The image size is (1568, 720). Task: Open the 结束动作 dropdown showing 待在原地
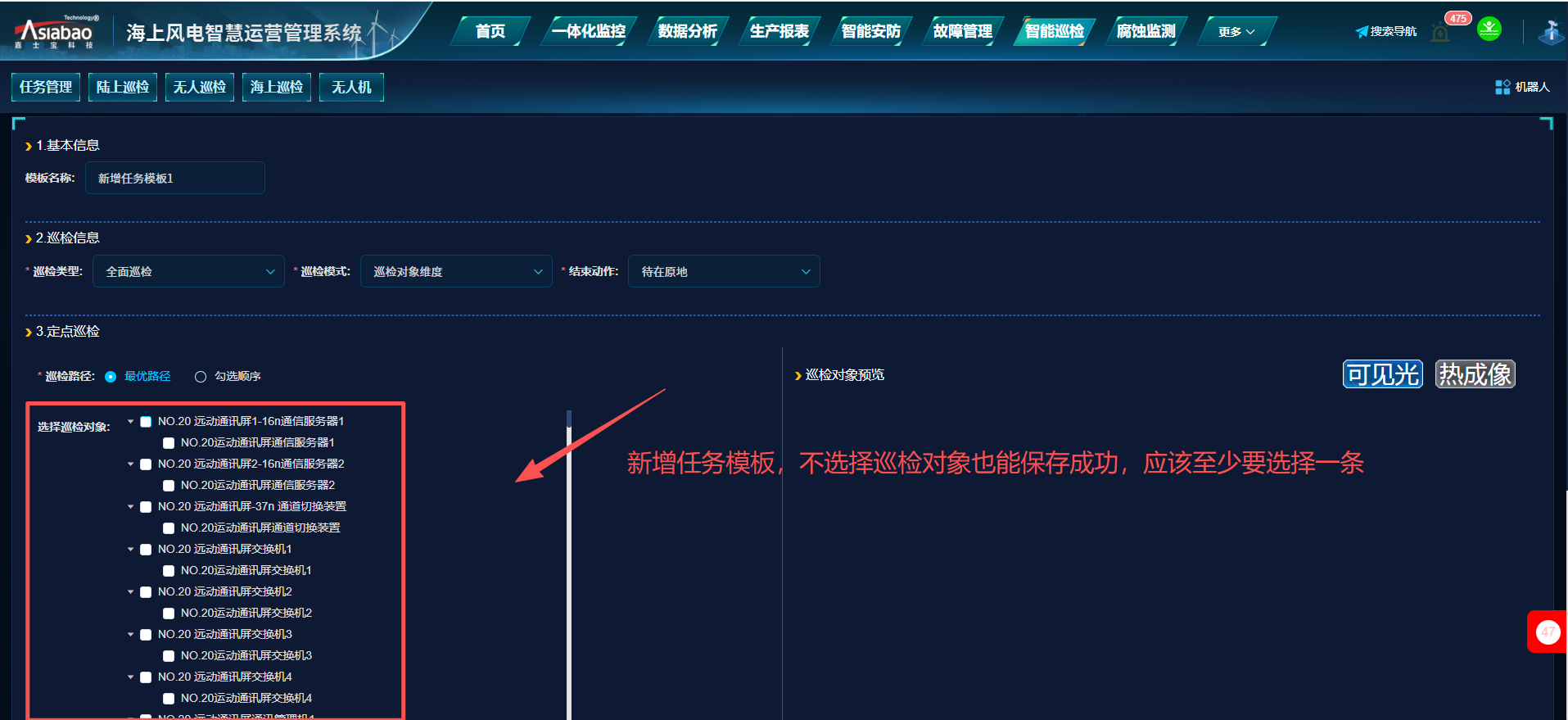pyautogui.click(x=723, y=272)
